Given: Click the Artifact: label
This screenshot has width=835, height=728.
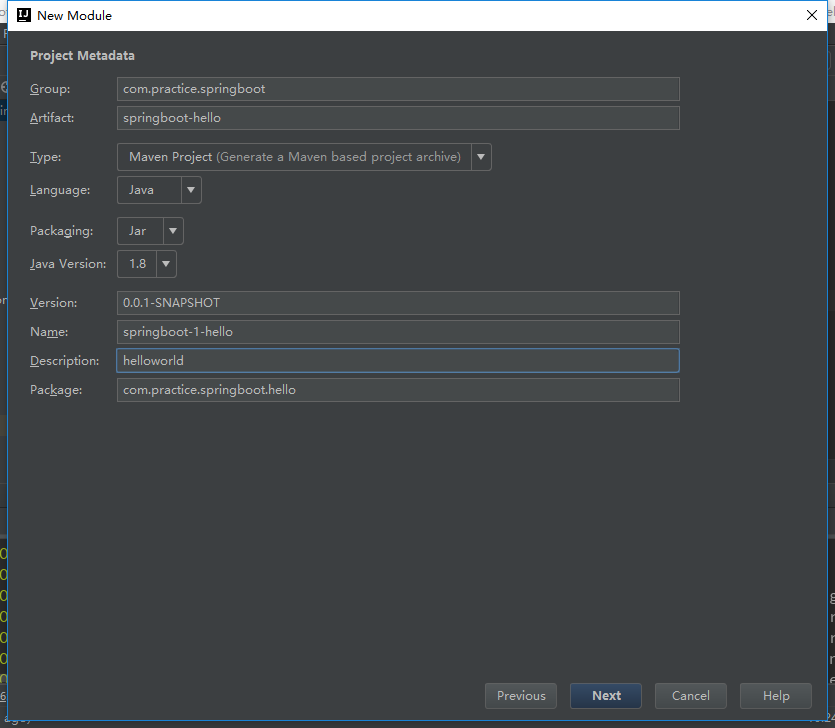Looking at the screenshot, I should (x=52, y=118).
